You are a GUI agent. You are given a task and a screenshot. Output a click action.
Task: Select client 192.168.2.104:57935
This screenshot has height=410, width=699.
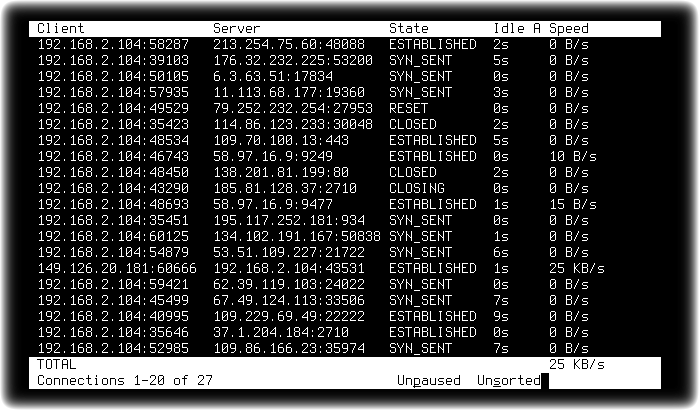113,93
